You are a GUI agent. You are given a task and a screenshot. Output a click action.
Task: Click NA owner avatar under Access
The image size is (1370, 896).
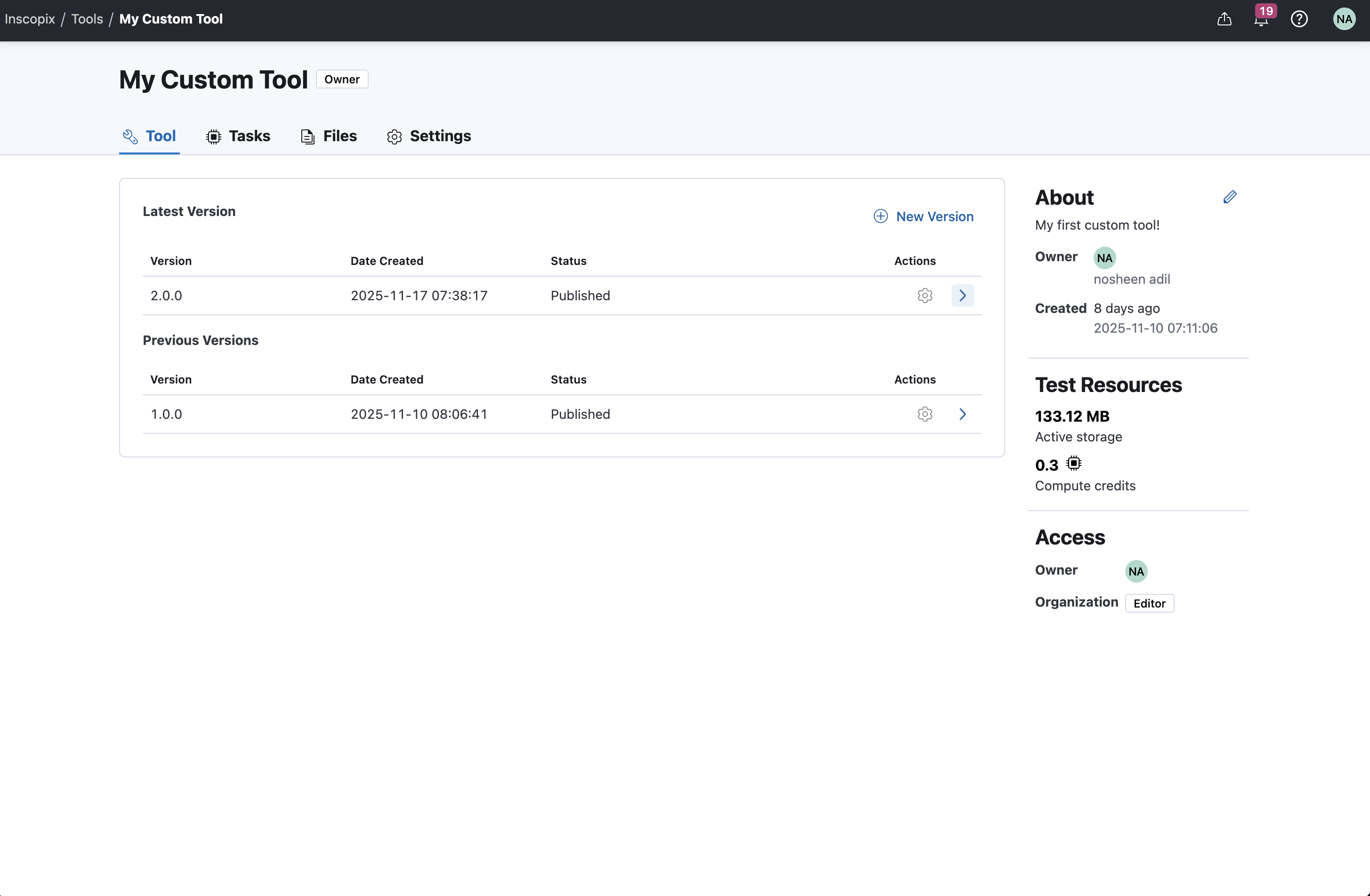coord(1136,571)
